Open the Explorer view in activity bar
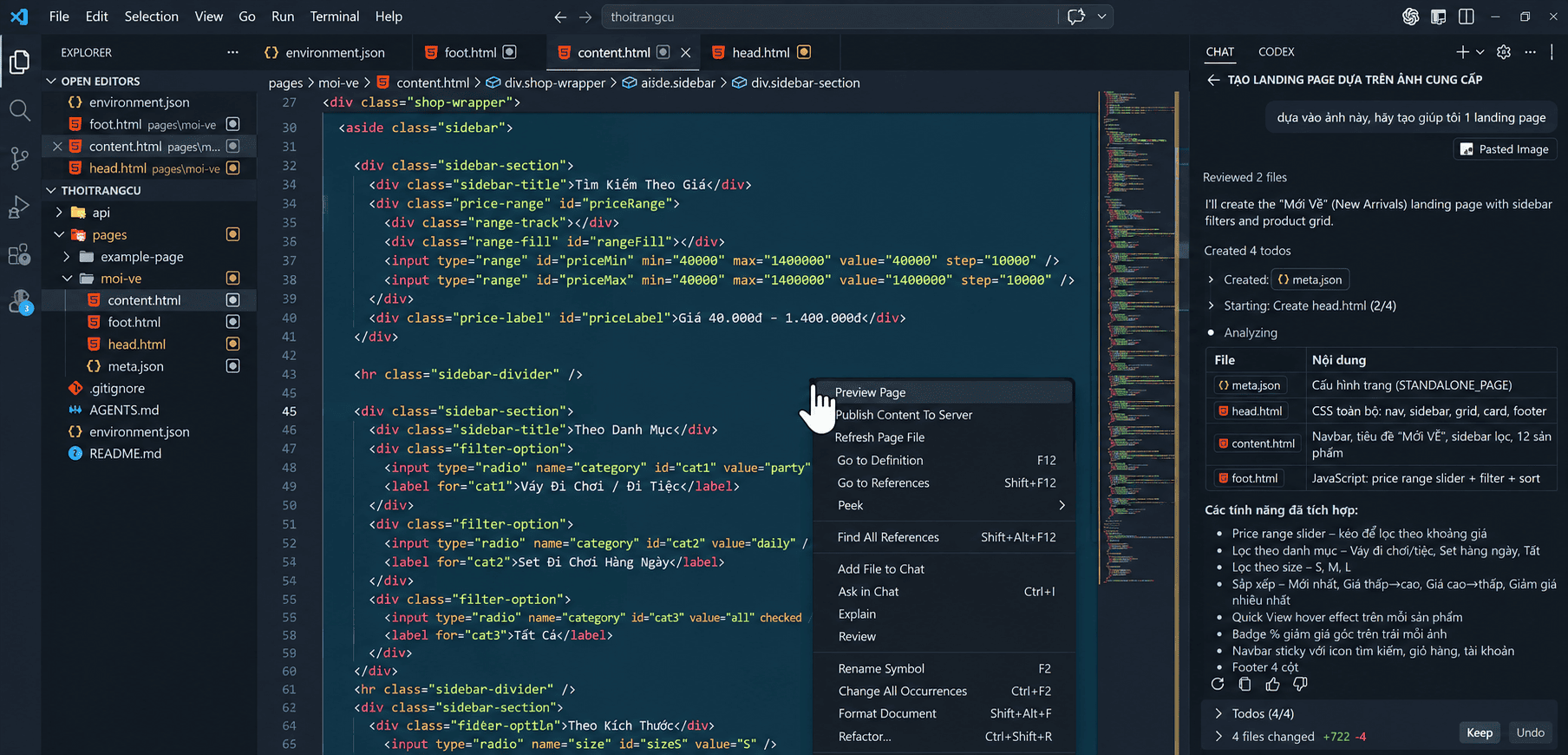 (x=19, y=62)
